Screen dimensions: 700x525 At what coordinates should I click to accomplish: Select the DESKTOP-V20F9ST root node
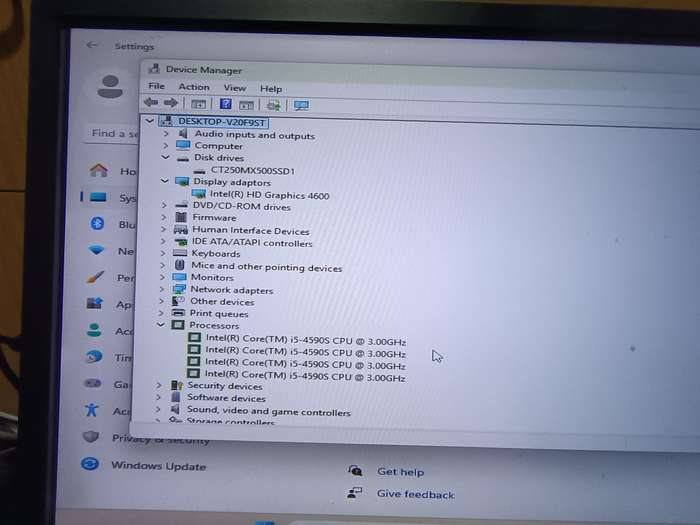pyautogui.click(x=222, y=122)
